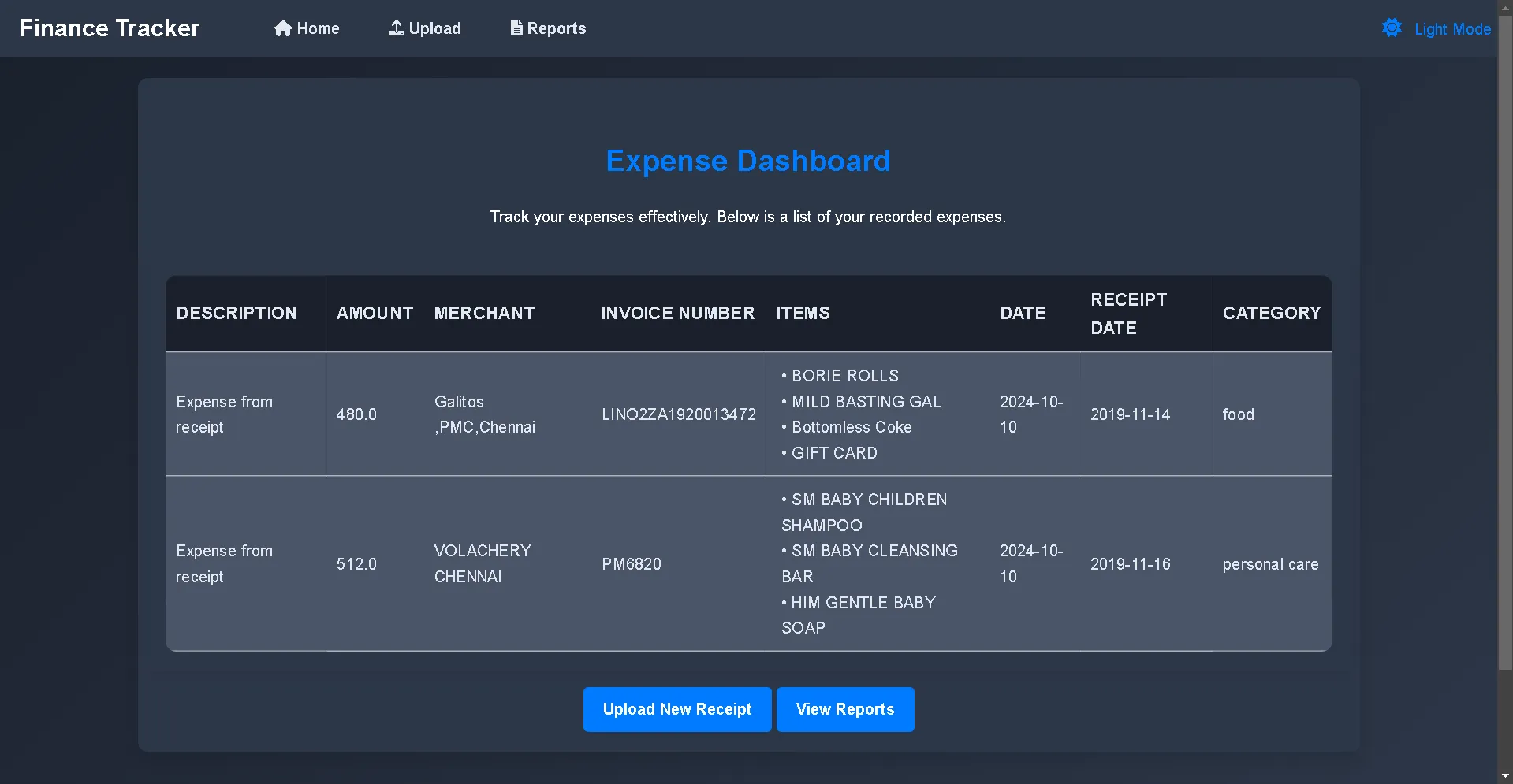Click the MILD BASTING GAL item
Viewport: 1513px width, 784px height.
click(861, 402)
